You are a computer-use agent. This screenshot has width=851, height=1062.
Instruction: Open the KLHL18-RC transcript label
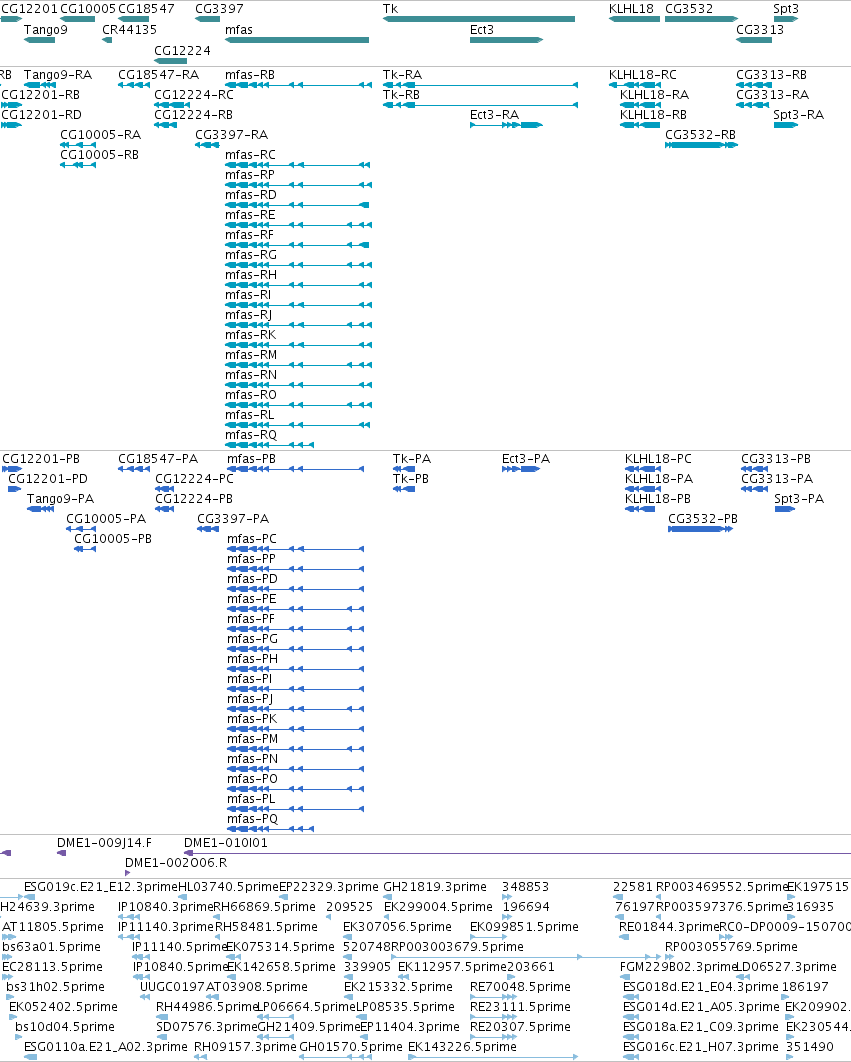coord(643,75)
